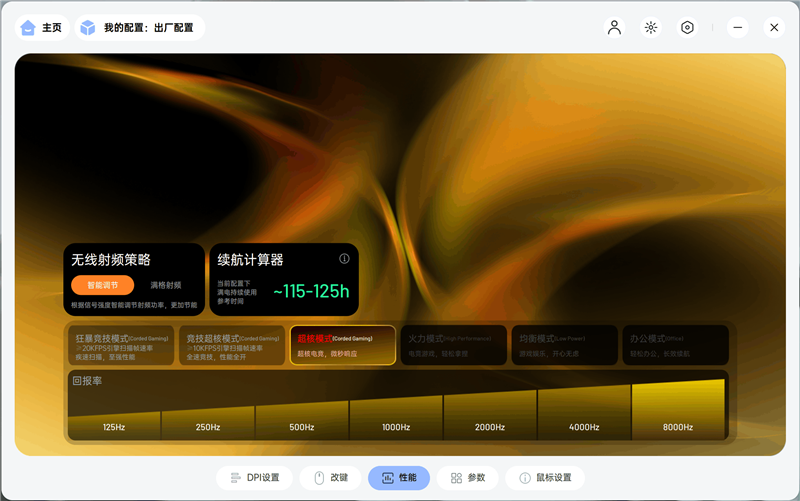800x501 pixels.
Task: Pick 竞技超核模式 mode card
Action: [232, 345]
